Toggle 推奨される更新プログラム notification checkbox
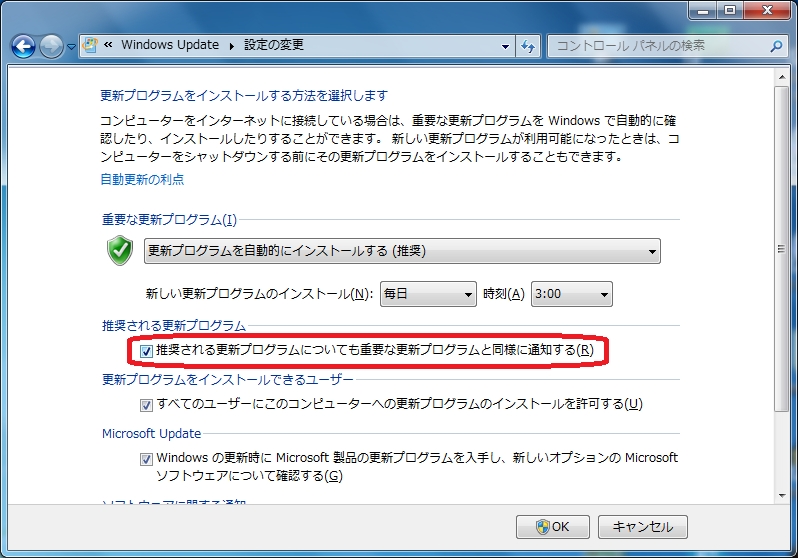This screenshot has width=798, height=558. 146,351
